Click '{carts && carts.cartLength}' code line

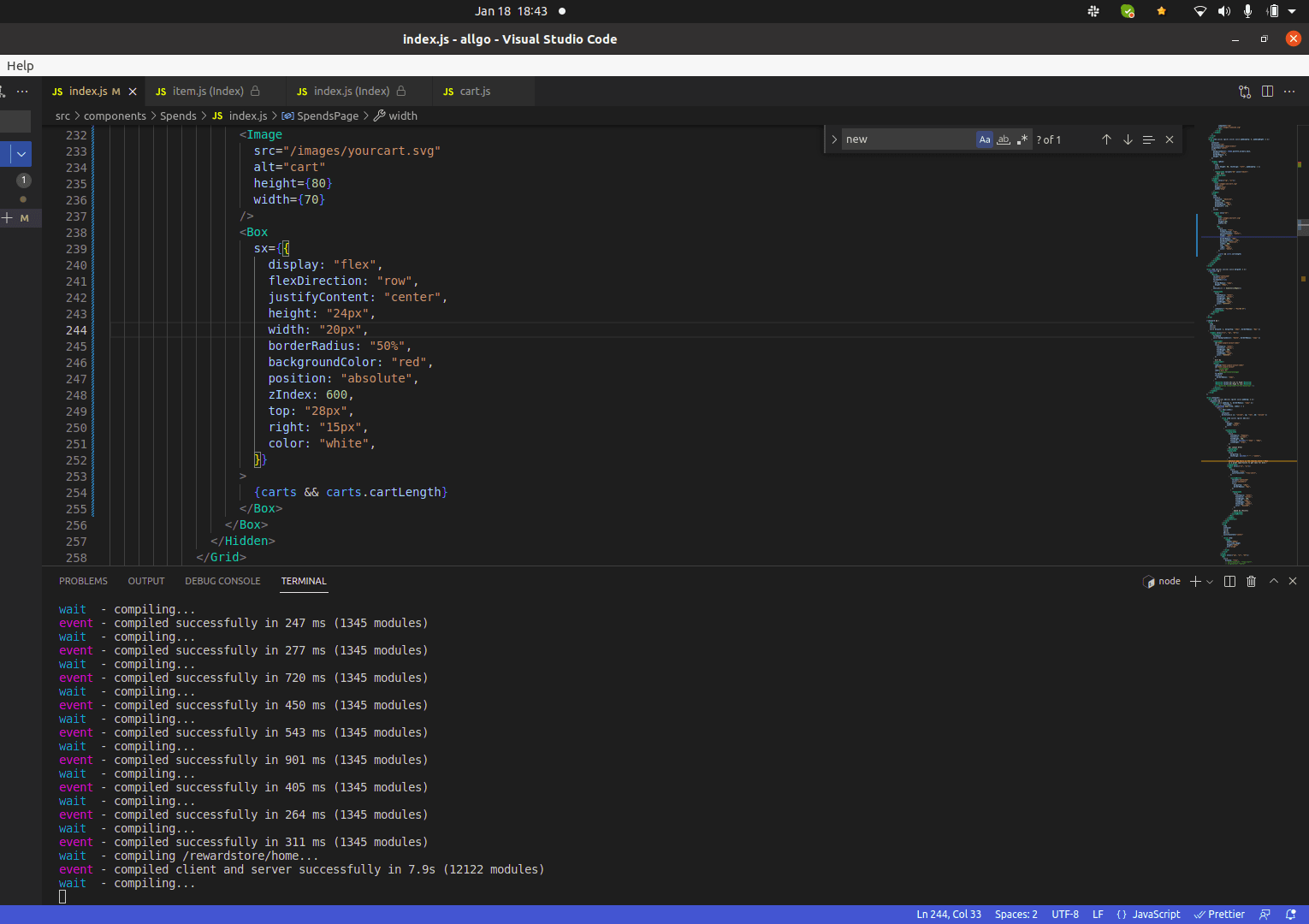[351, 493]
